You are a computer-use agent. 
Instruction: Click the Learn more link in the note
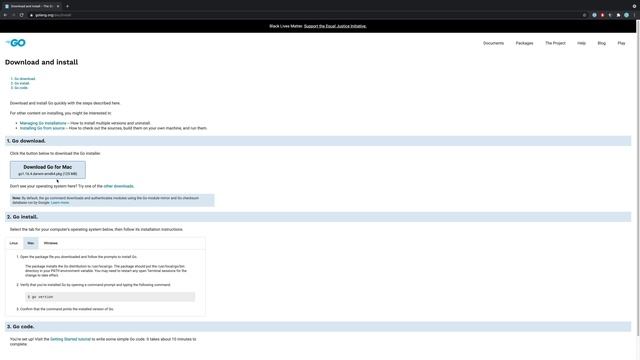[60, 203]
